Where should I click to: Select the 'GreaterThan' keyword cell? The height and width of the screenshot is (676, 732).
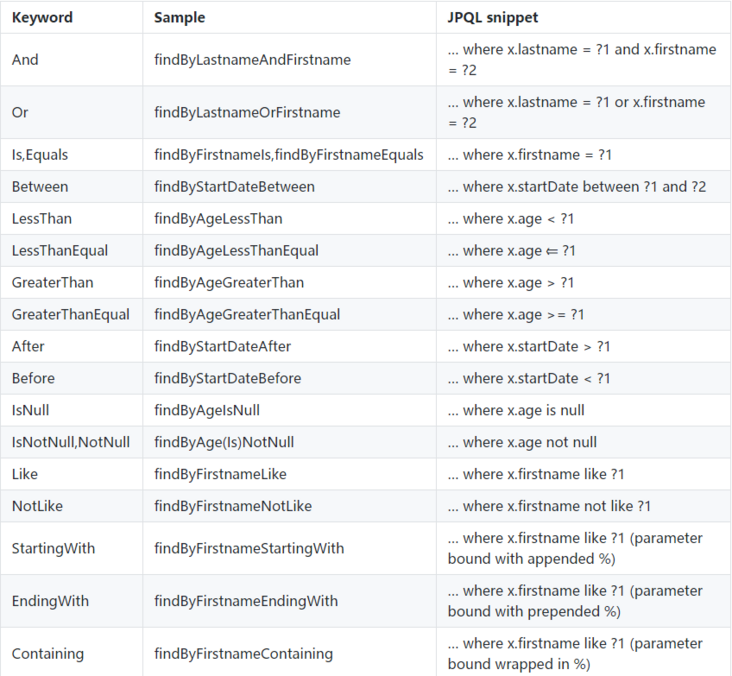point(71,282)
